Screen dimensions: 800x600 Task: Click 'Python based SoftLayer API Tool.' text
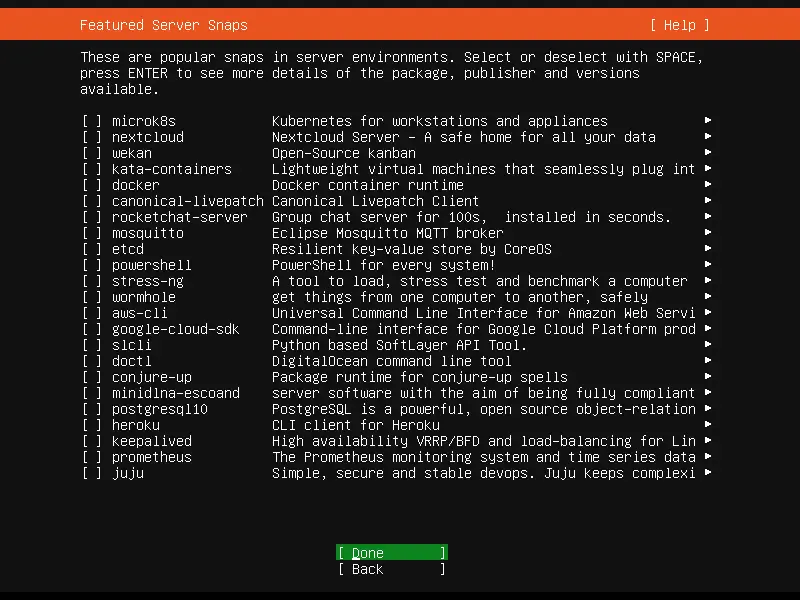[399, 345]
